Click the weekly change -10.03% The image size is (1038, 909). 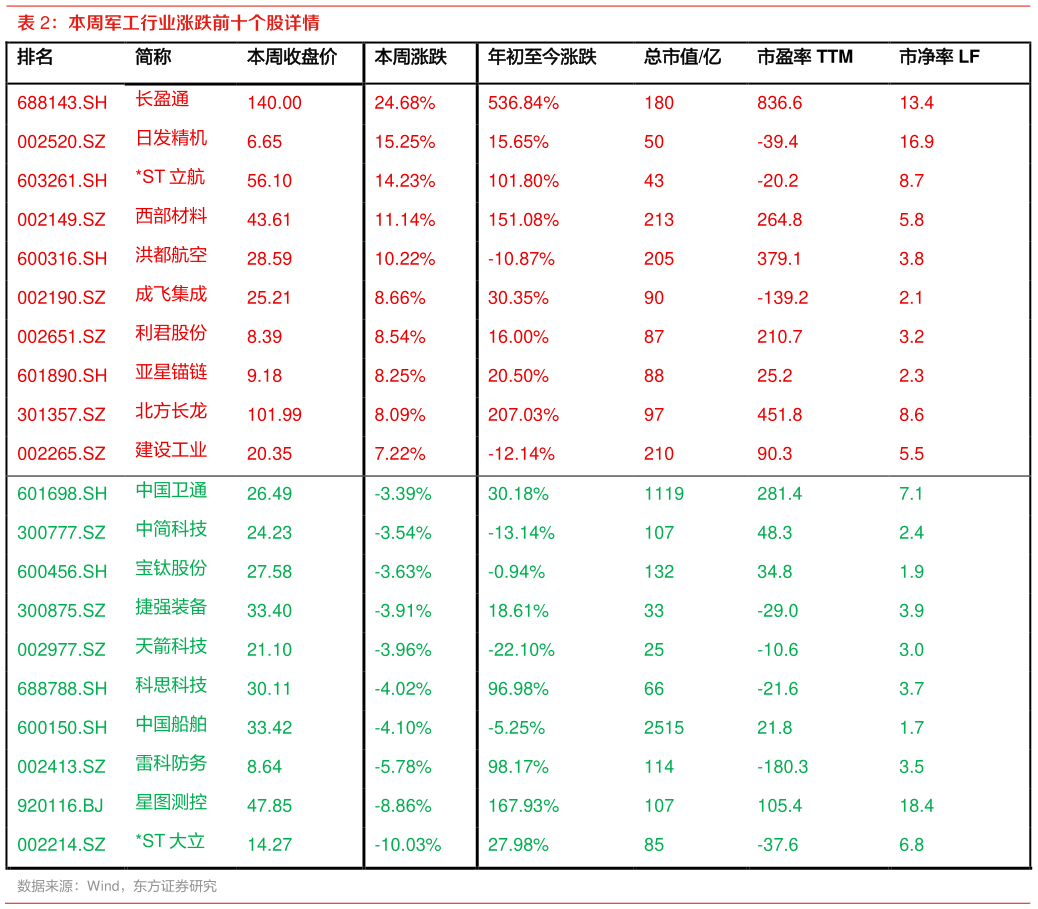click(408, 845)
